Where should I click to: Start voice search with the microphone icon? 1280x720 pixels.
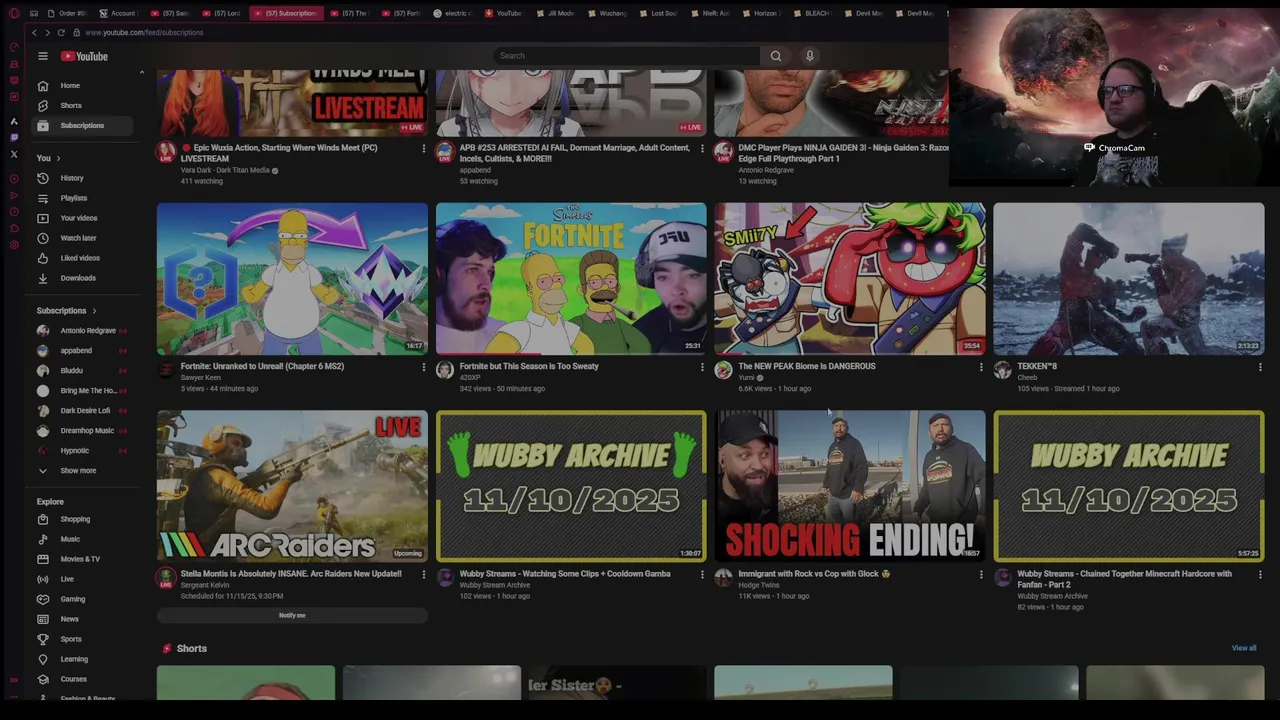(810, 56)
